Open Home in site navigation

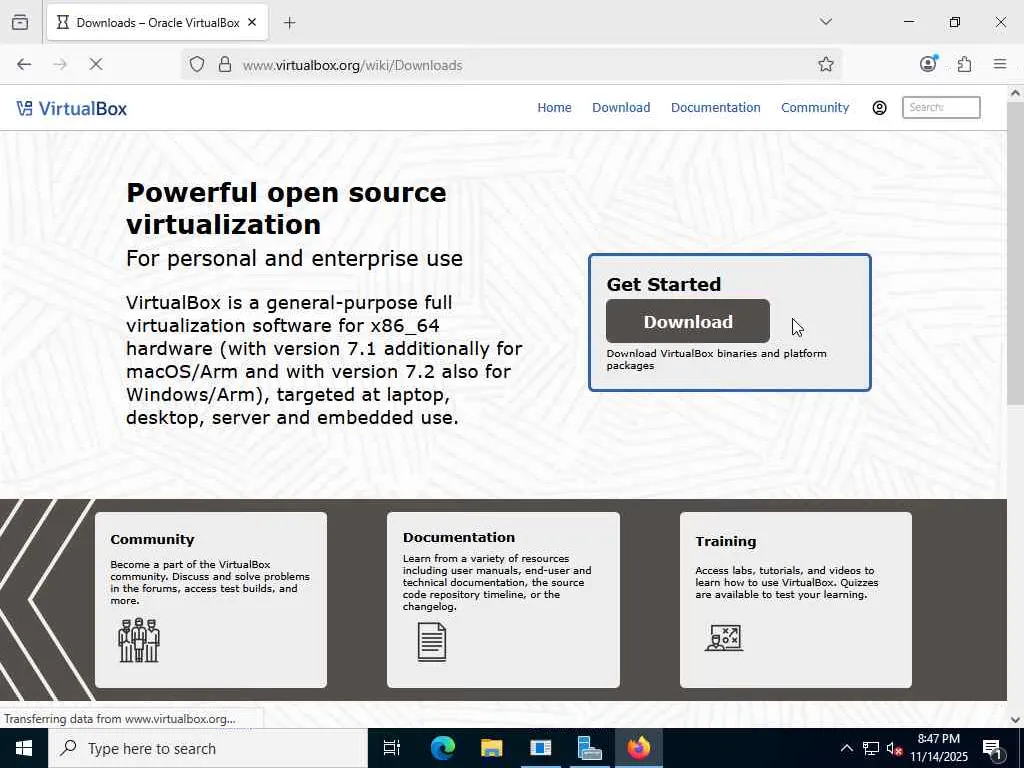click(554, 108)
